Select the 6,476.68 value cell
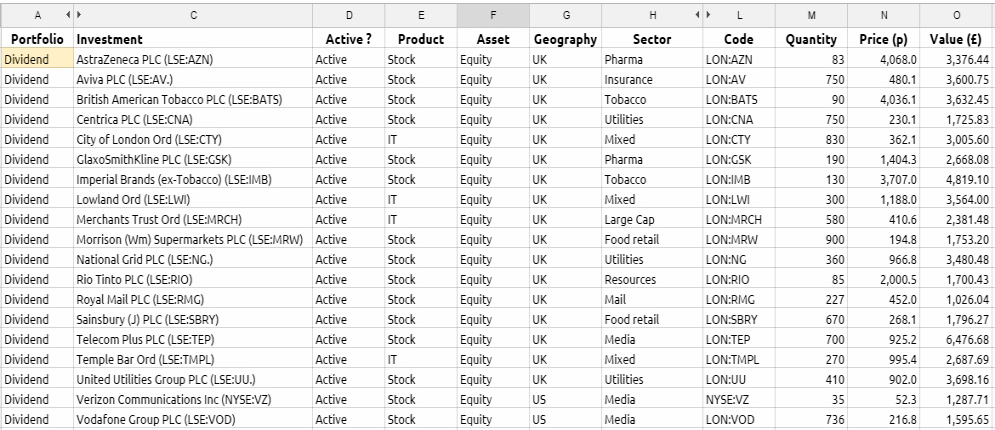The width and height of the screenshot is (995, 430). 957,339
